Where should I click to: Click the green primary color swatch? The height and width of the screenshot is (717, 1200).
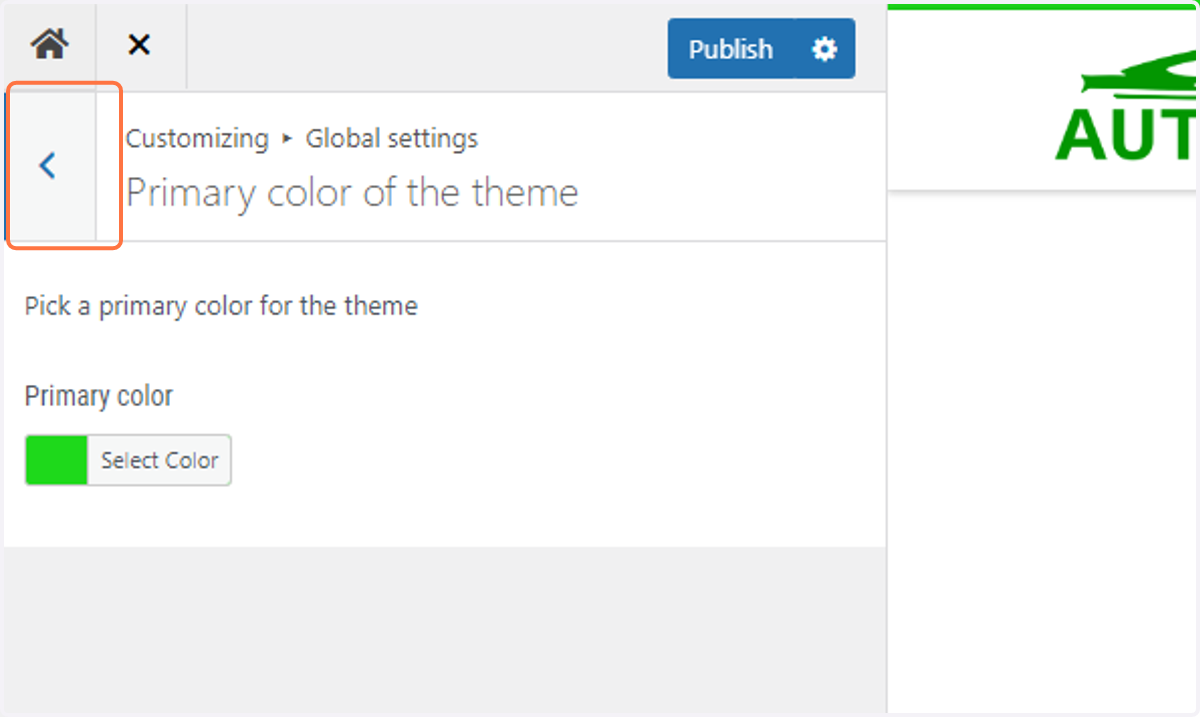(57, 460)
